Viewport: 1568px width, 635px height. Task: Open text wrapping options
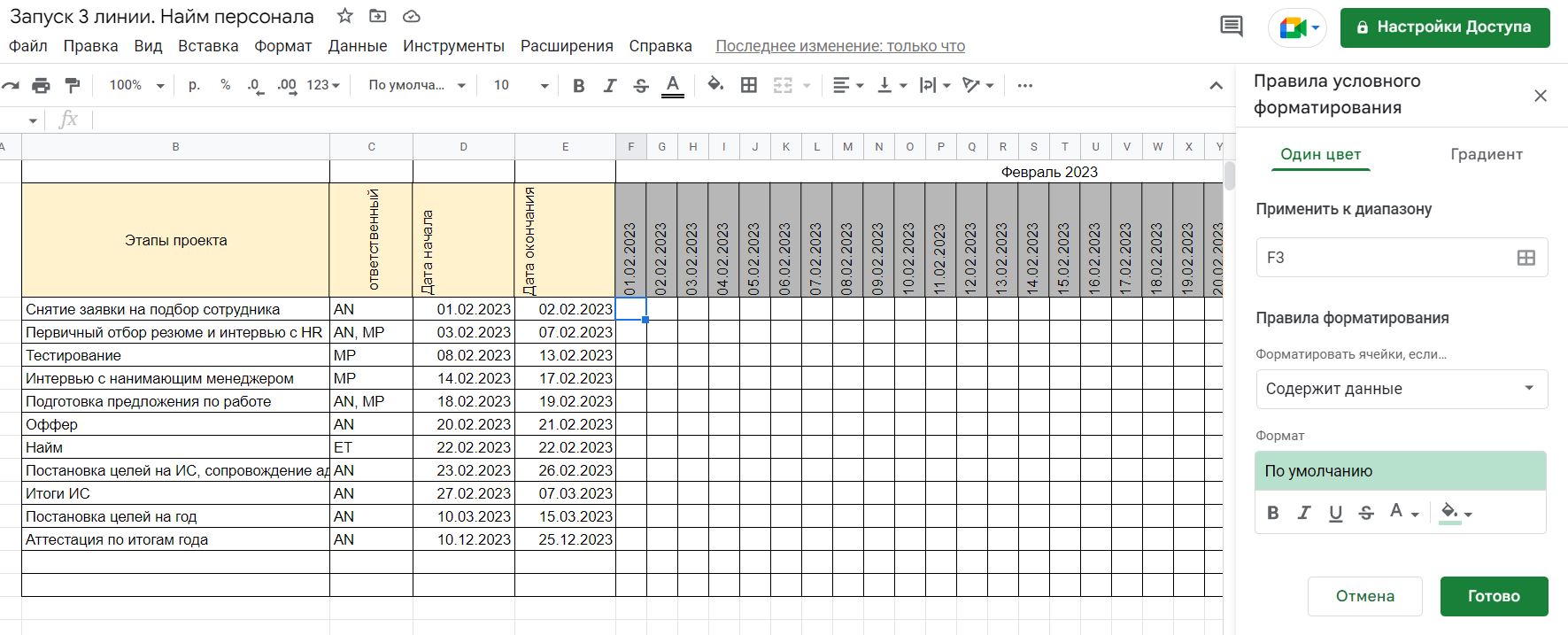pos(935,85)
